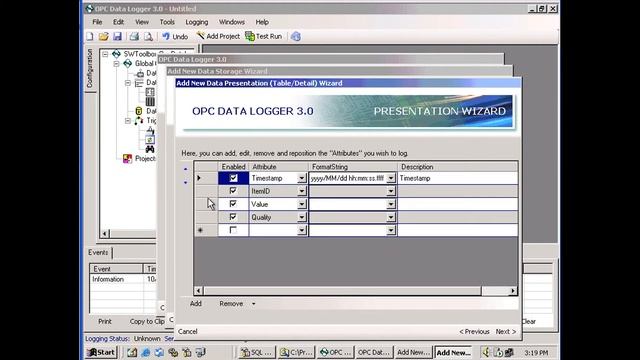Open the Timestamp attribute dropdown

[302, 178]
